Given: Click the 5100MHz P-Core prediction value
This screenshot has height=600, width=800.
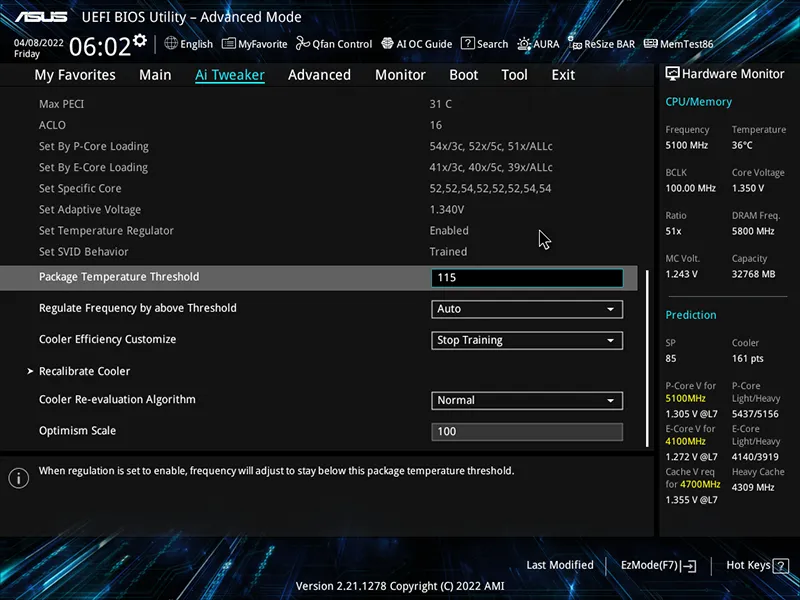Looking at the screenshot, I should pos(685,398).
